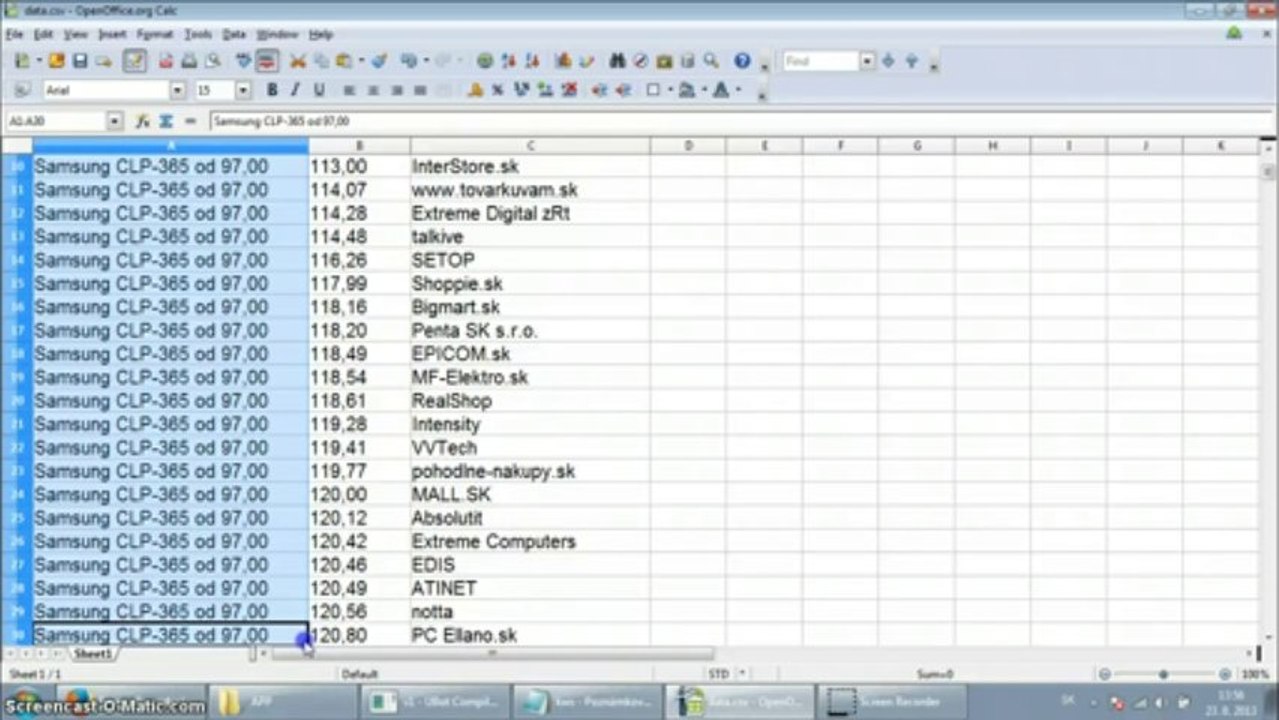Screen dimensions: 1279x720
Task: Open the Insert menu
Action: (112, 34)
